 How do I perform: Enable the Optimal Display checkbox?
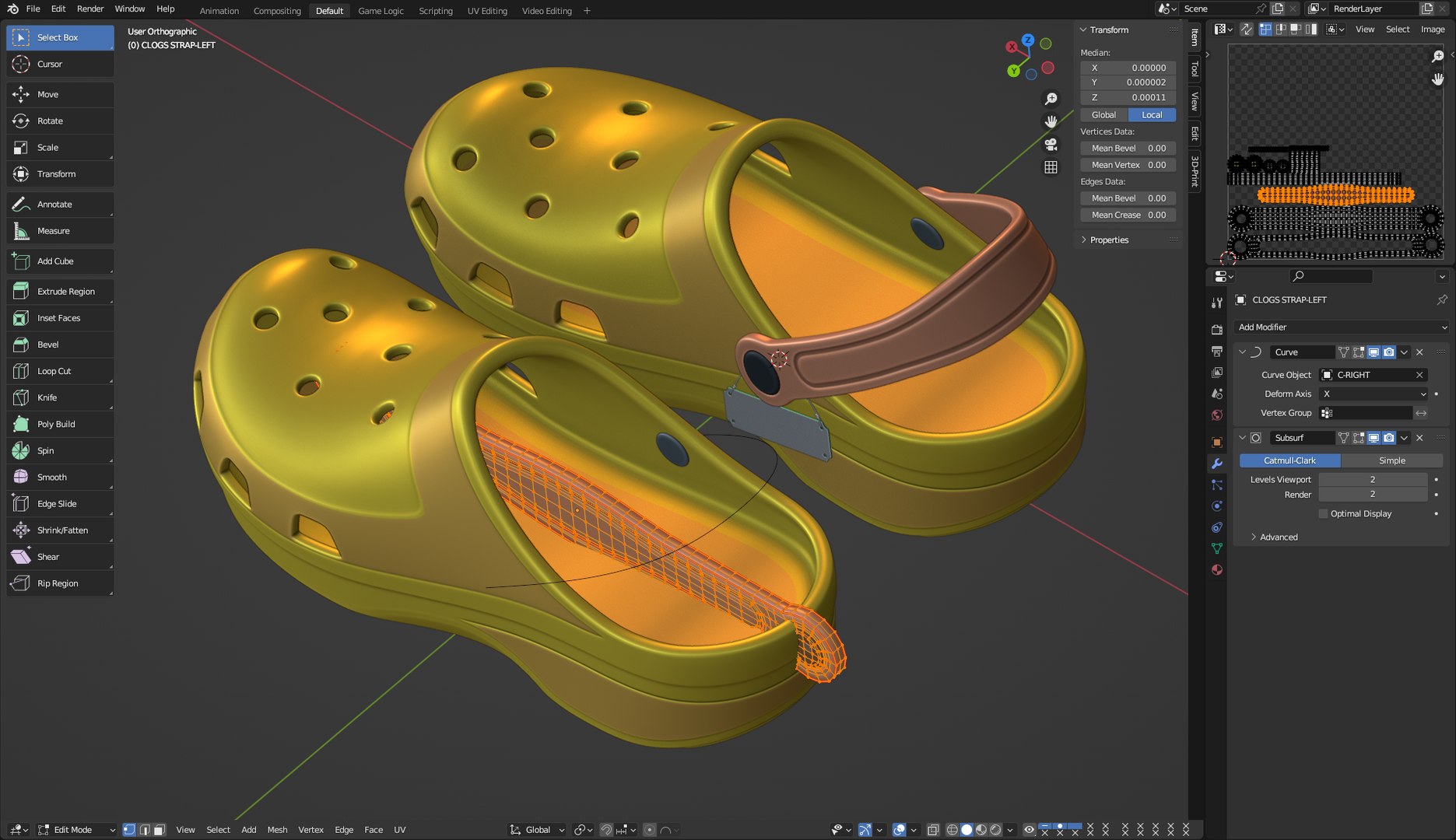(1323, 513)
